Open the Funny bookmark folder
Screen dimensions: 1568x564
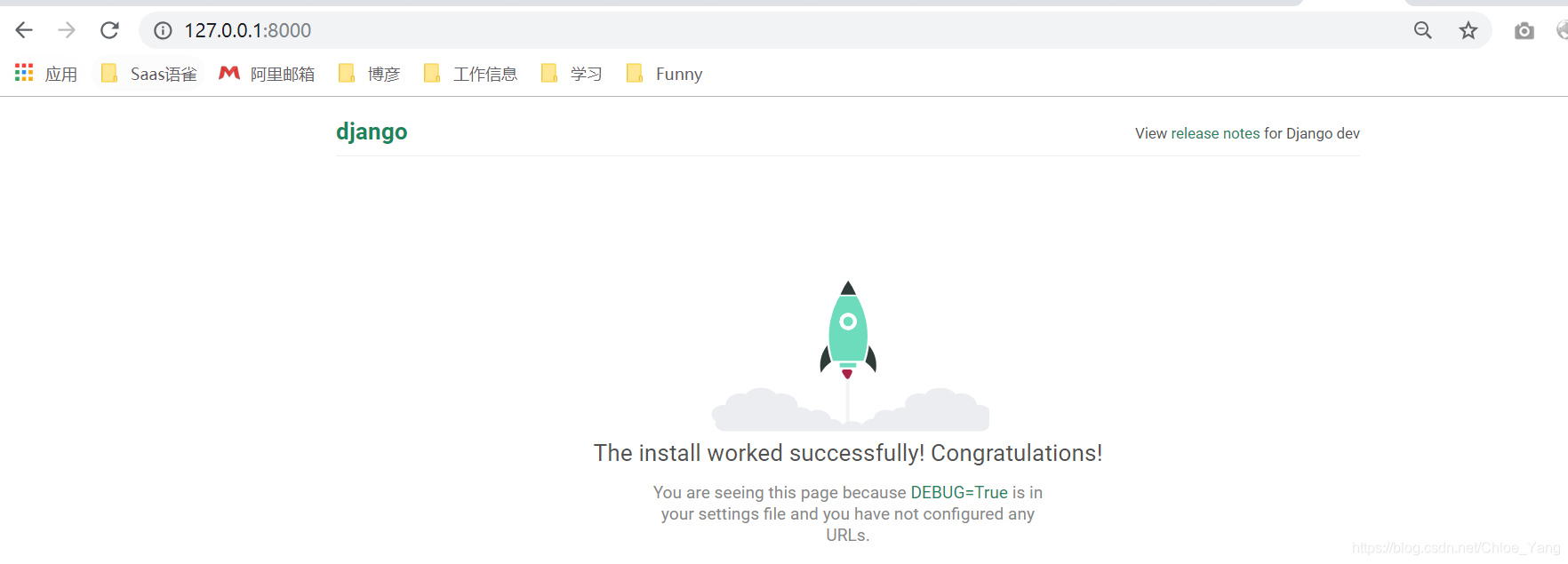coord(664,74)
